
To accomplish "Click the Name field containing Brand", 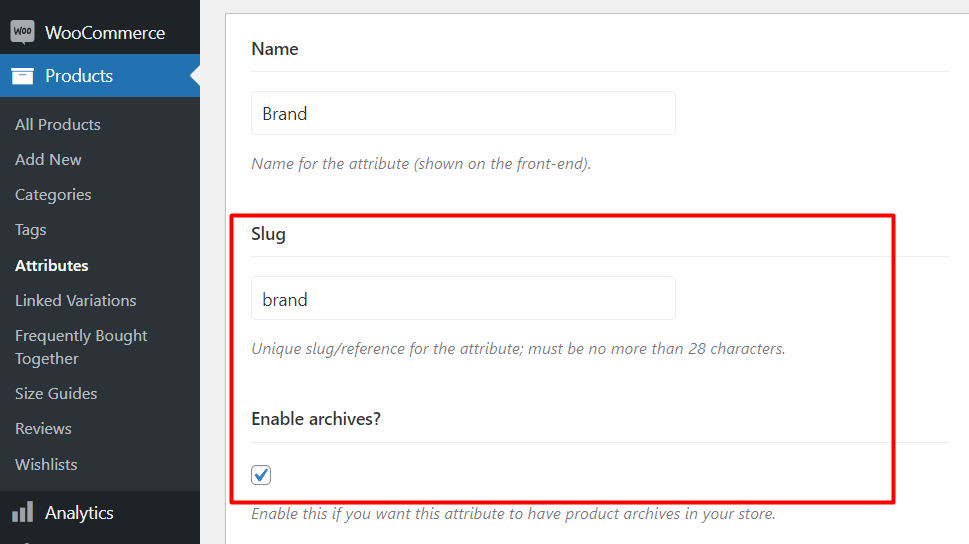I will click(x=463, y=113).
